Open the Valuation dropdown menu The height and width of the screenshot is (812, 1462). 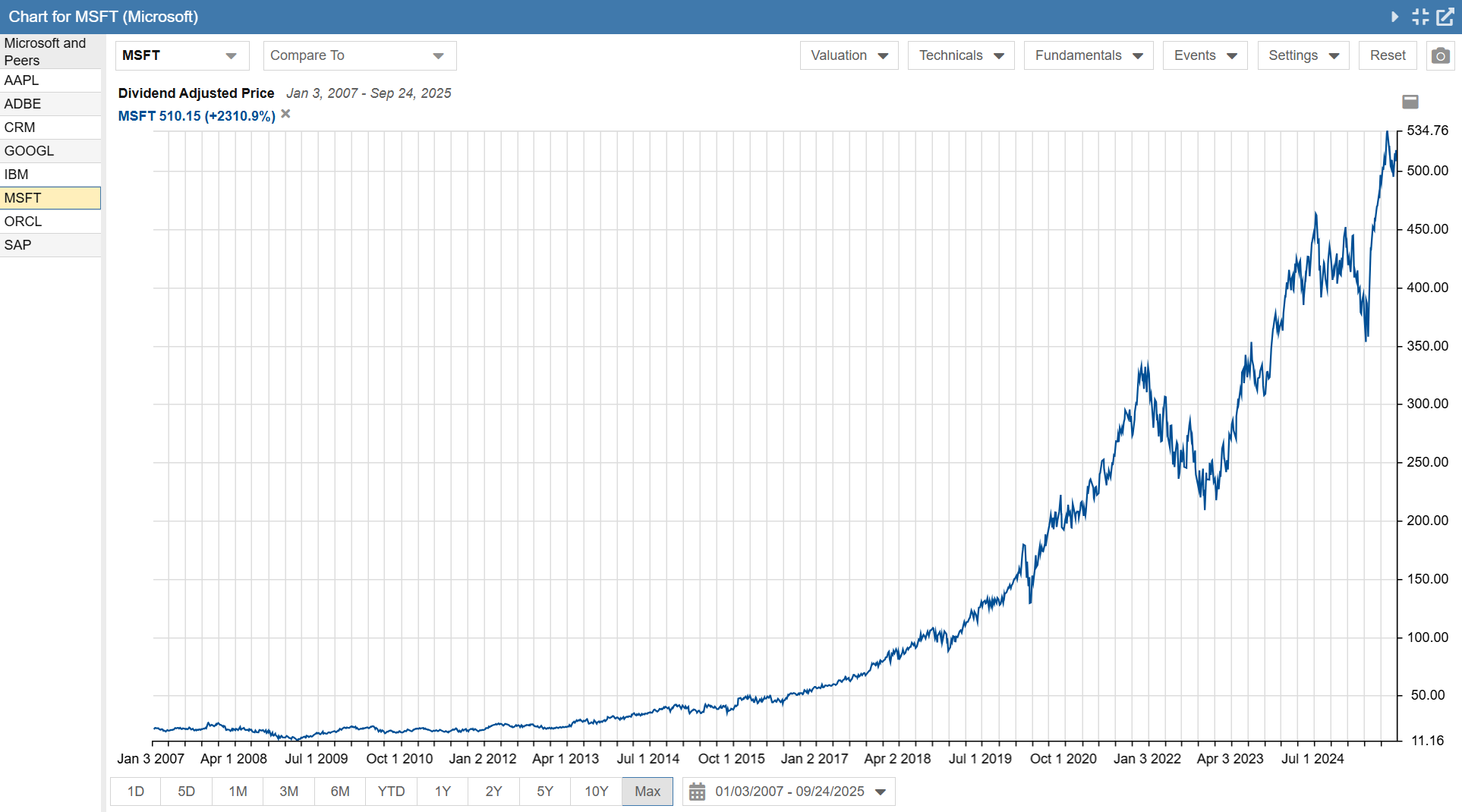point(849,56)
